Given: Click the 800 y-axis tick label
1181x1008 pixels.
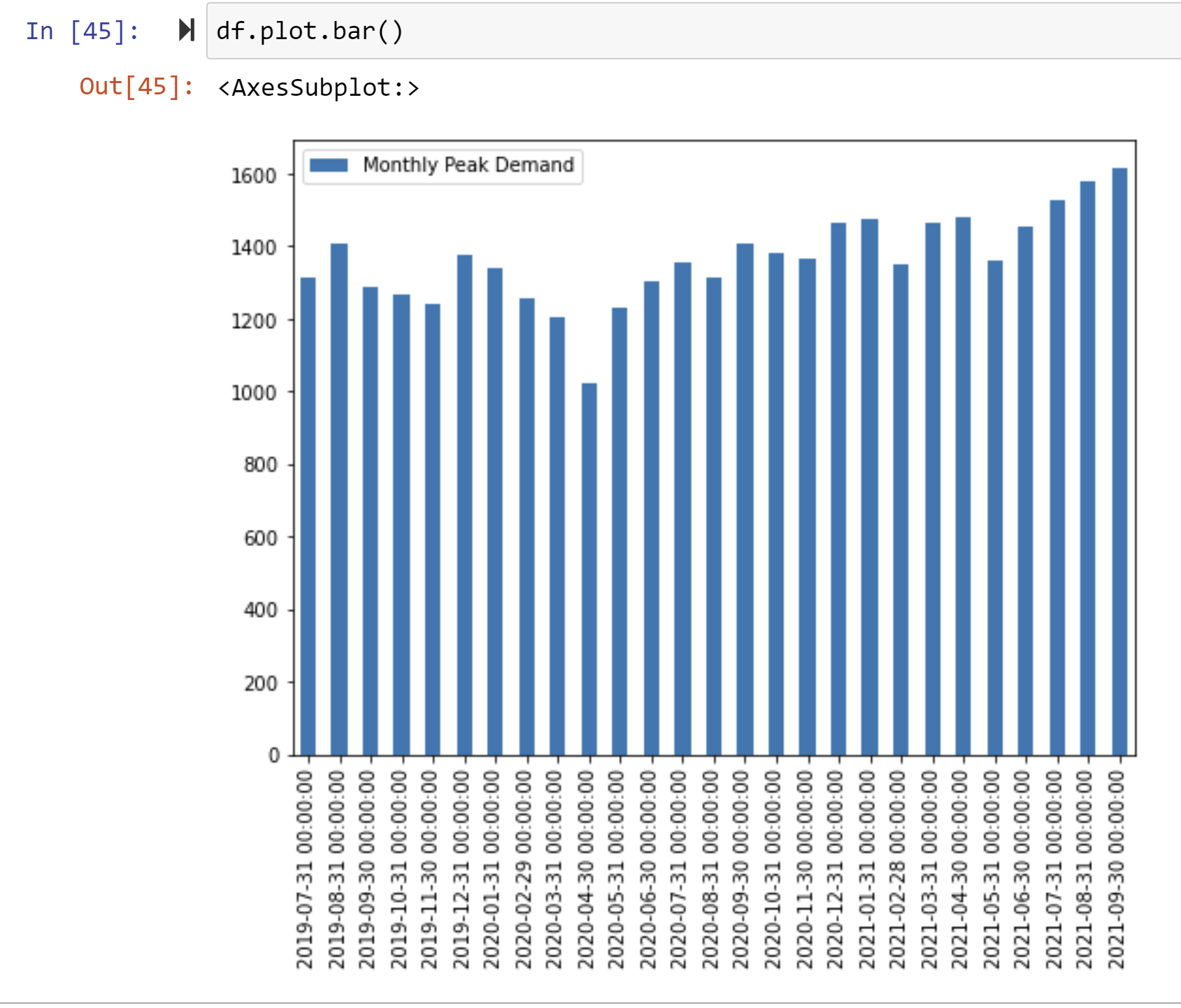Looking at the screenshot, I should [260, 465].
